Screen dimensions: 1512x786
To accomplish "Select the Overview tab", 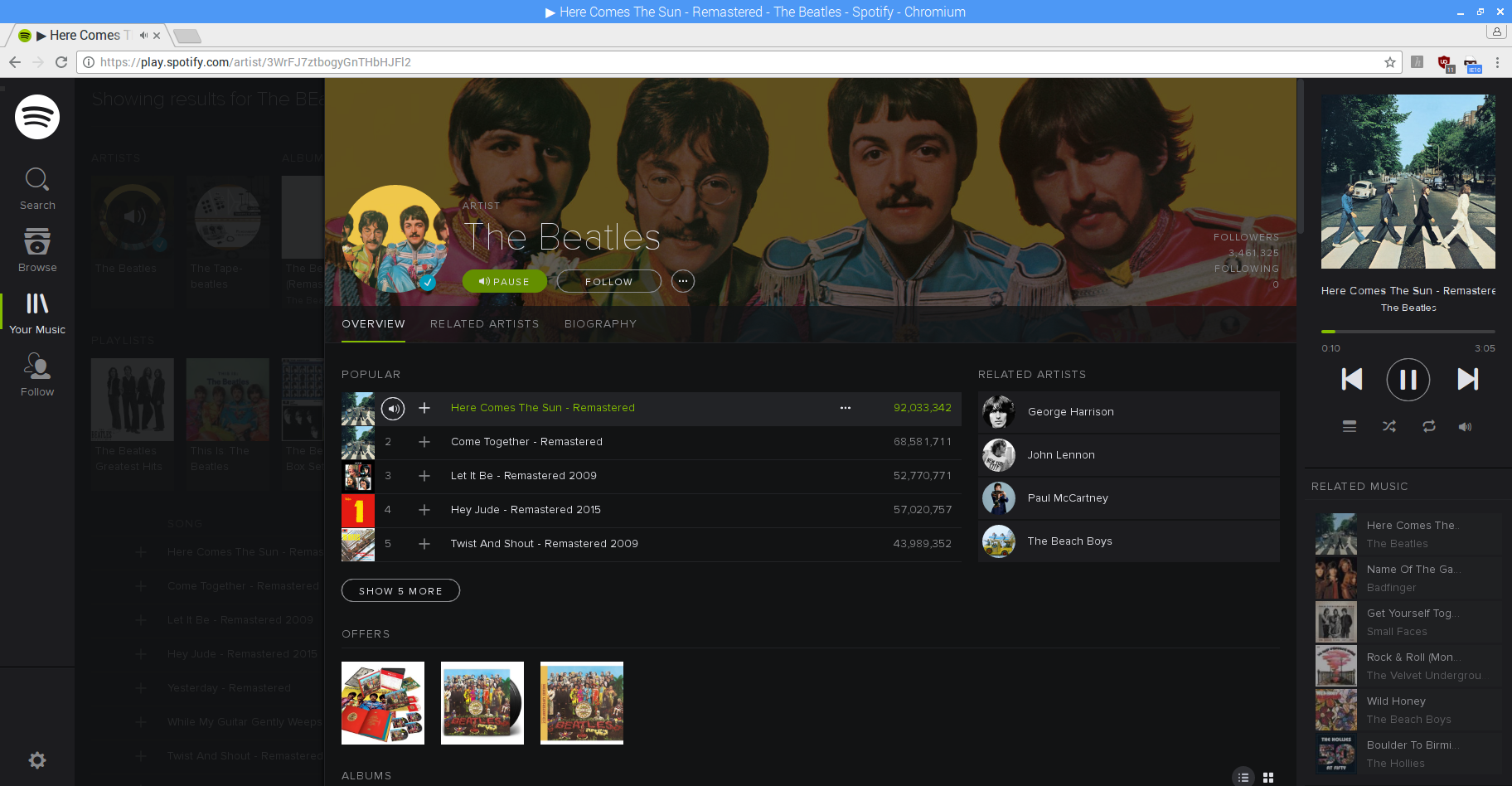I will point(373,324).
